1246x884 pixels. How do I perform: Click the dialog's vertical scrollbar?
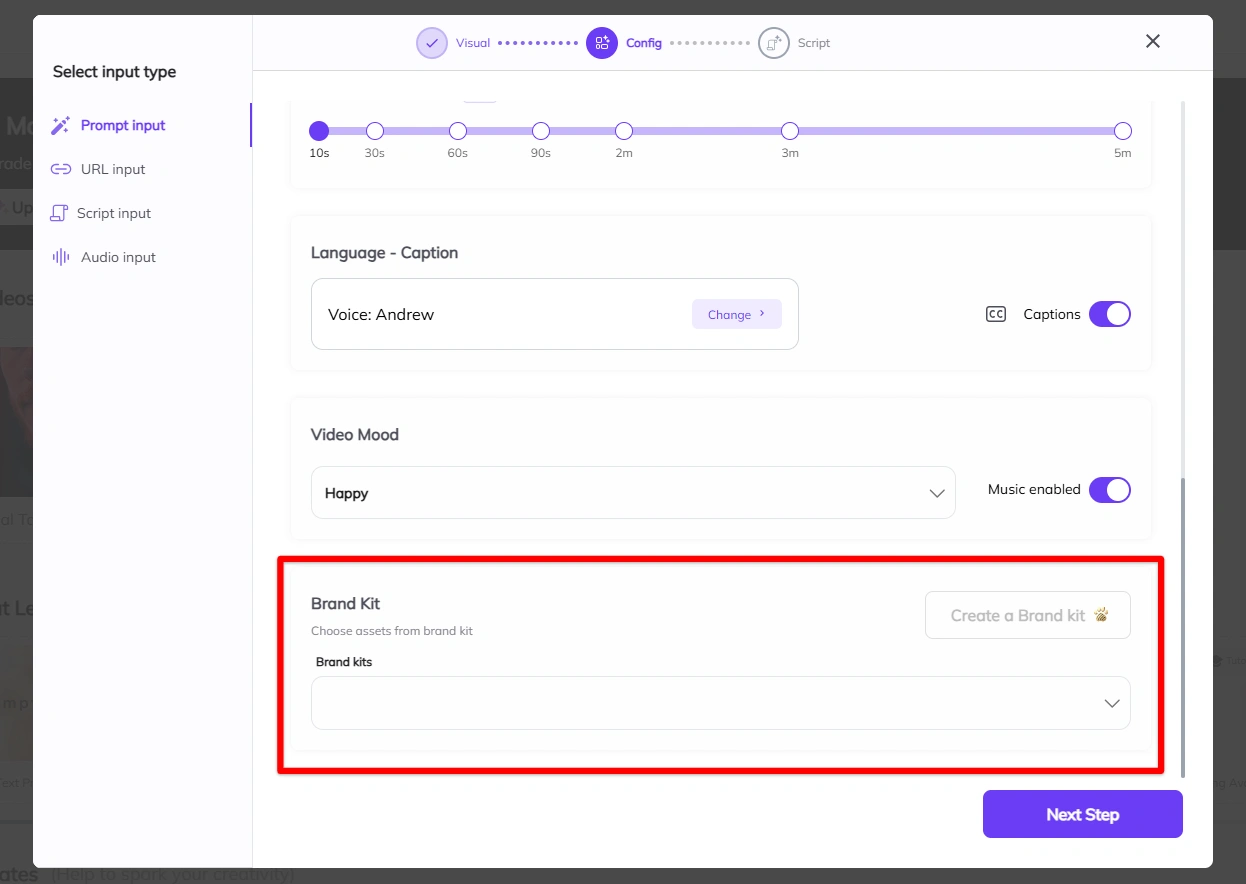click(1183, 626)
